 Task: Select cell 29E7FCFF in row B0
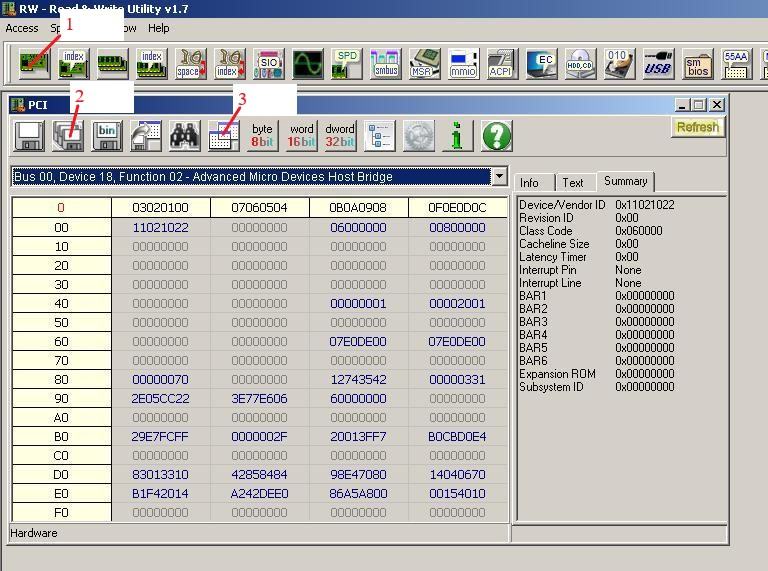click(161, 437)
